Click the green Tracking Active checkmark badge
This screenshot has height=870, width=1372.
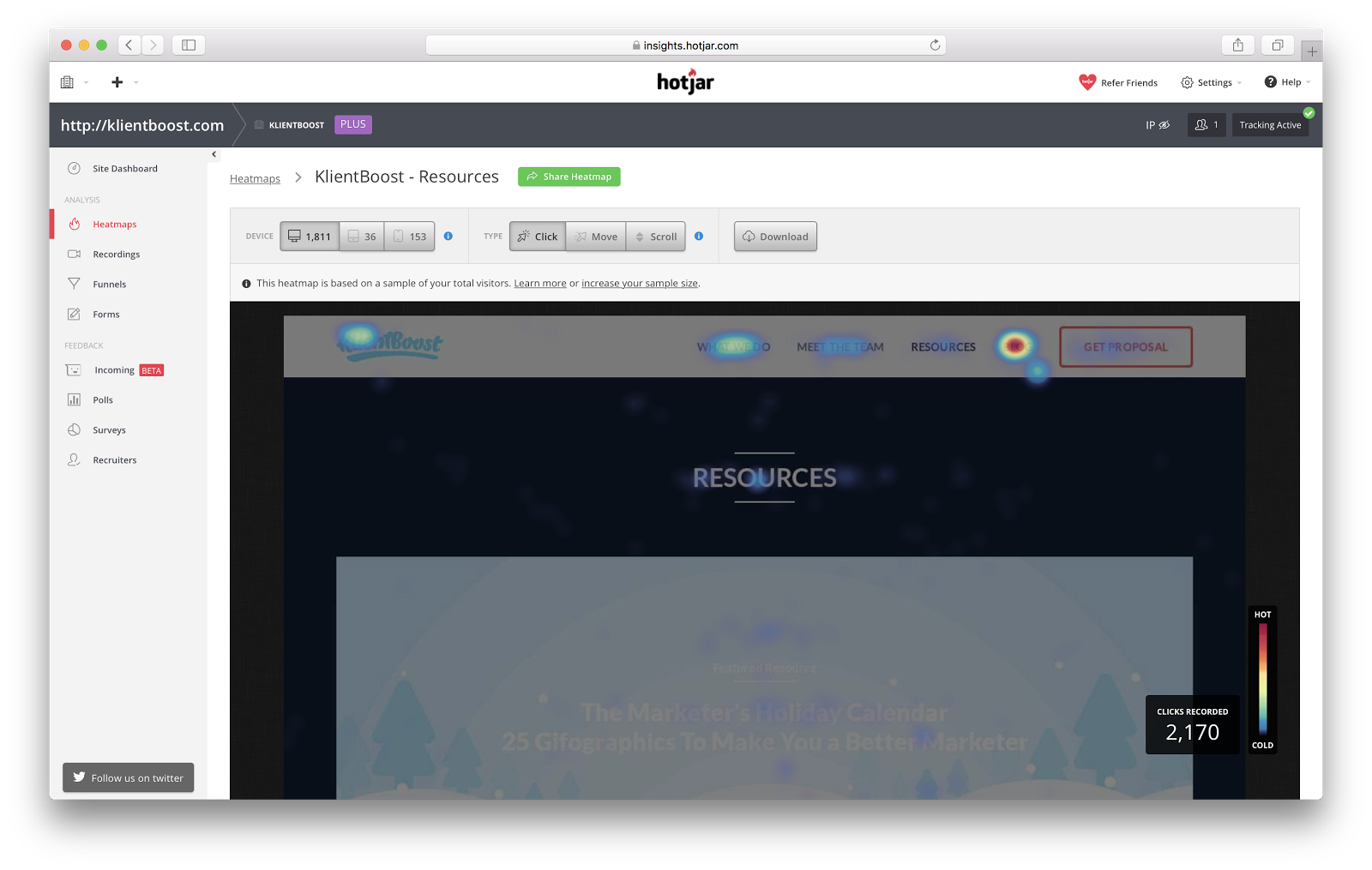(1309, 112)
